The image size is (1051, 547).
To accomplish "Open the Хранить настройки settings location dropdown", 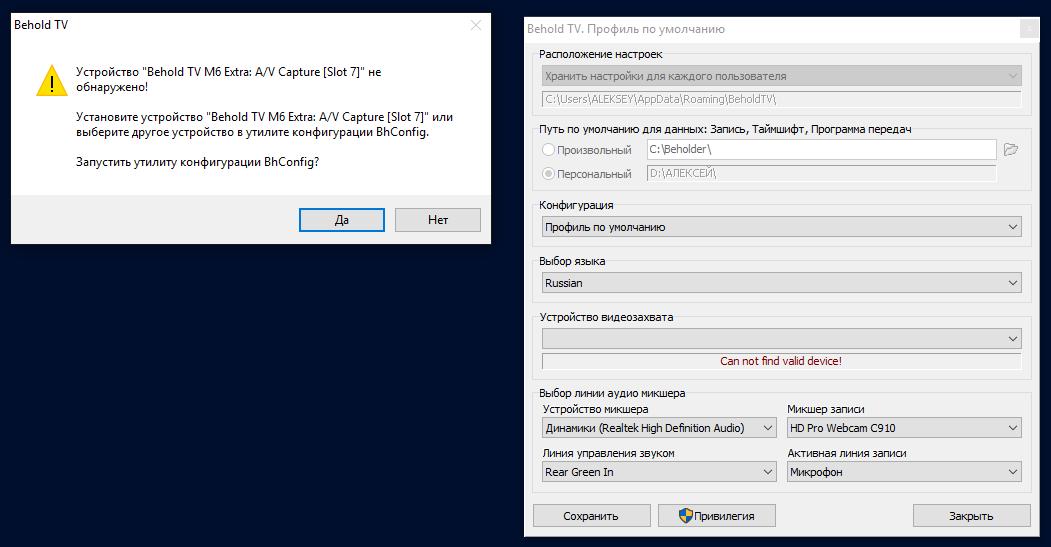I will (780, 76).
